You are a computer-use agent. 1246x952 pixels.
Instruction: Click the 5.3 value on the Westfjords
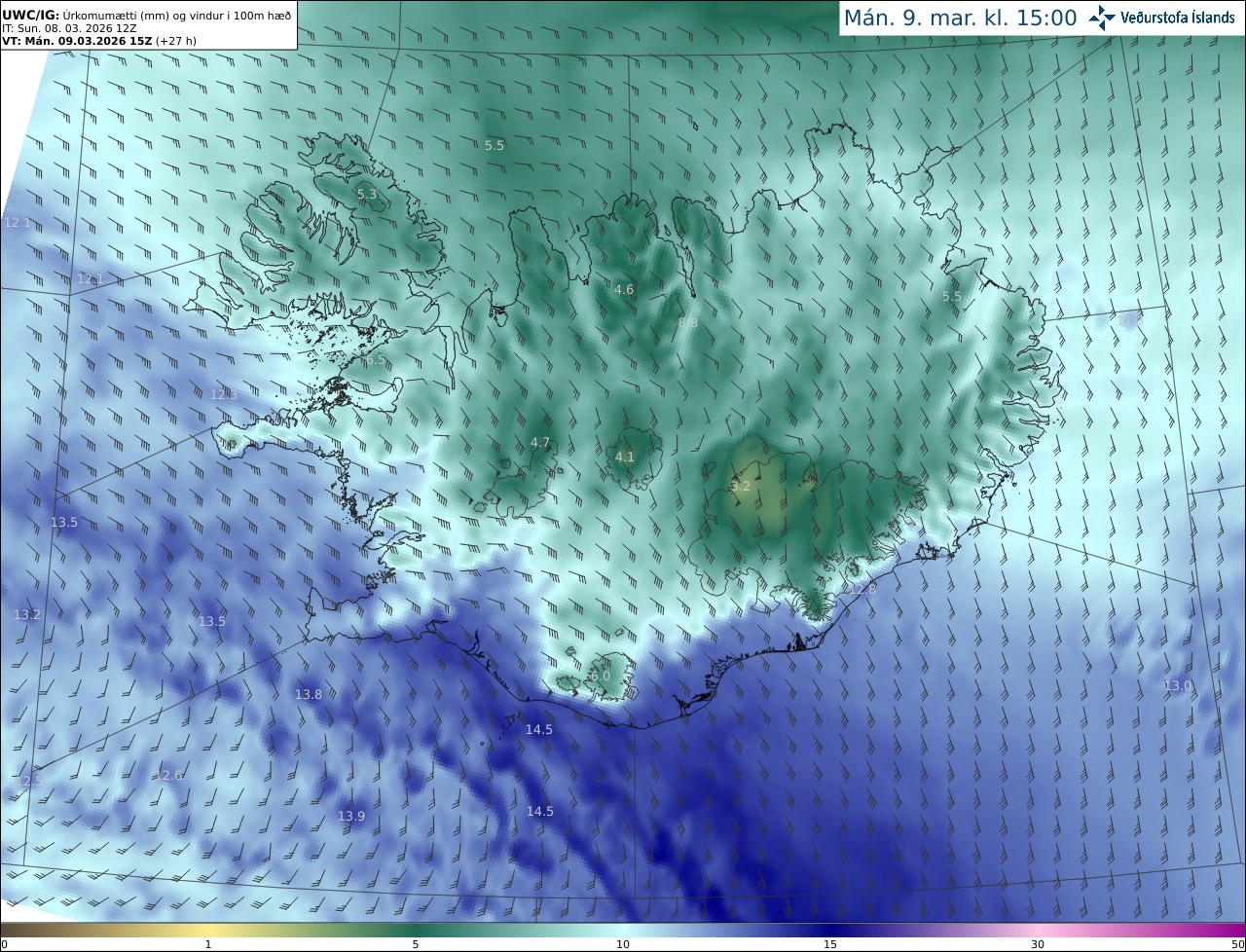pyautogui.click(x=367, y=195)
